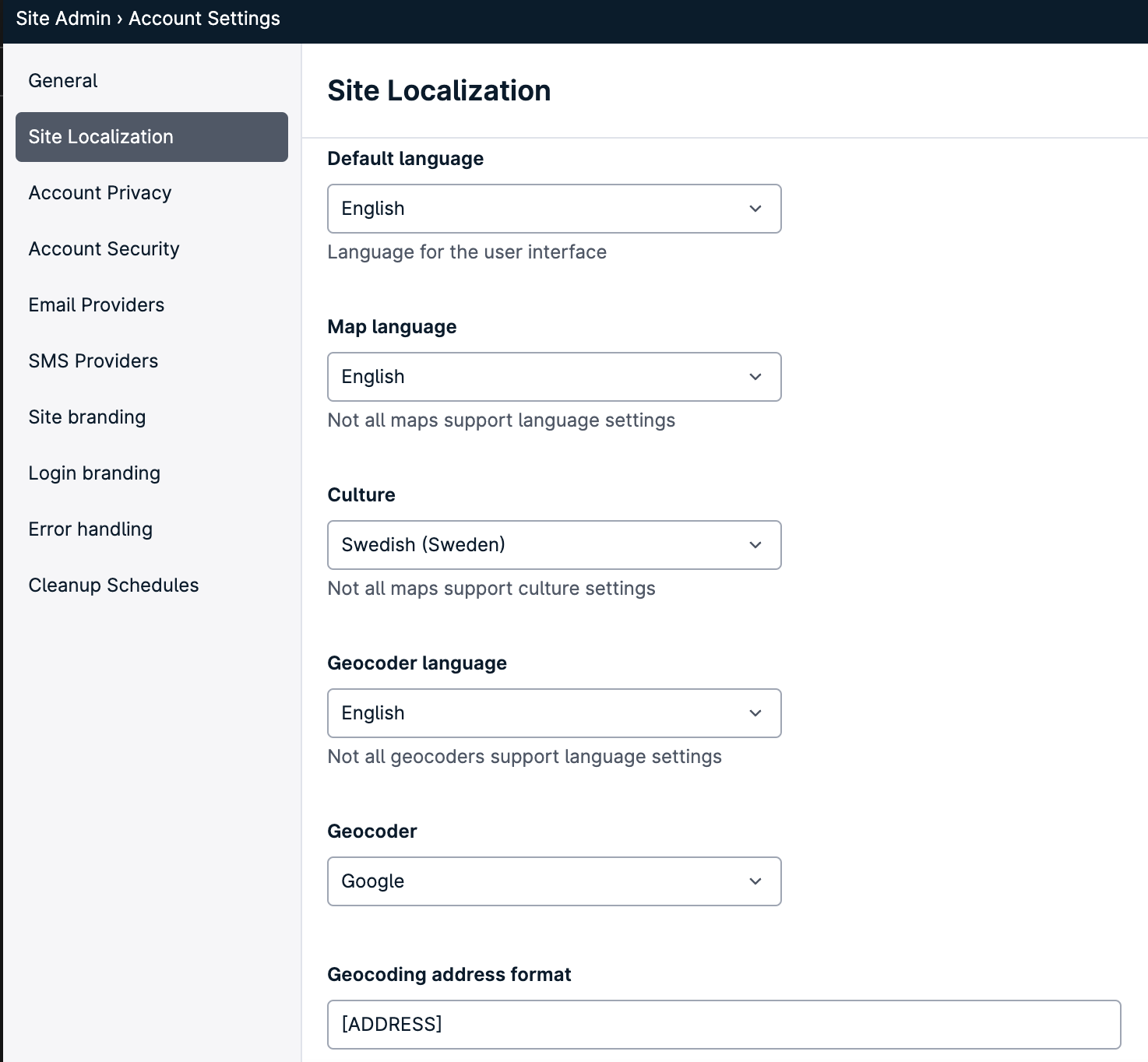This screenshot has height=1062, width=1148.
Task: Click 'Language for the user interface' hint
Action: [x=467, y=252]
